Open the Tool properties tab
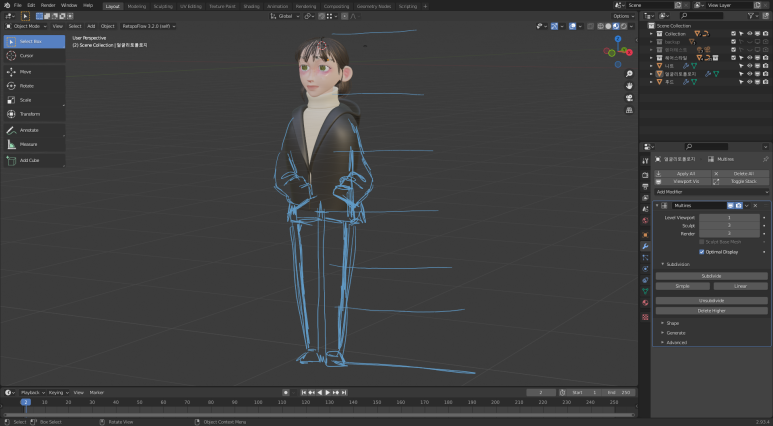Screen dimensions: 773x426 click(645, 161)
